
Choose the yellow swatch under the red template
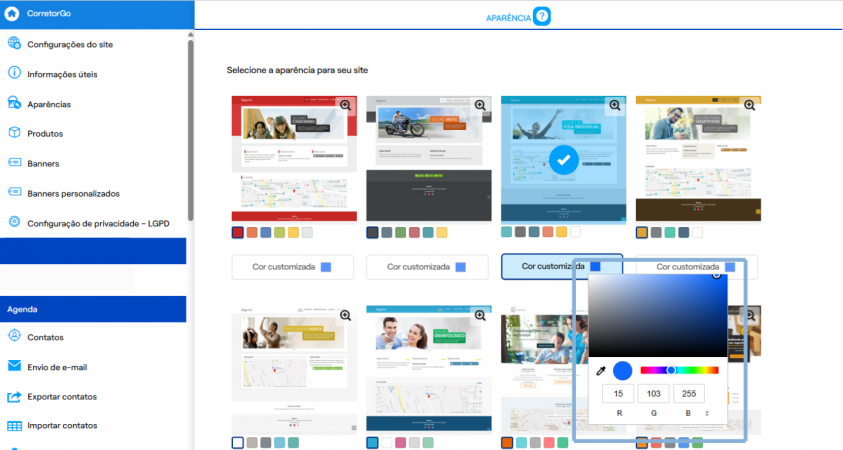point(293,233)
